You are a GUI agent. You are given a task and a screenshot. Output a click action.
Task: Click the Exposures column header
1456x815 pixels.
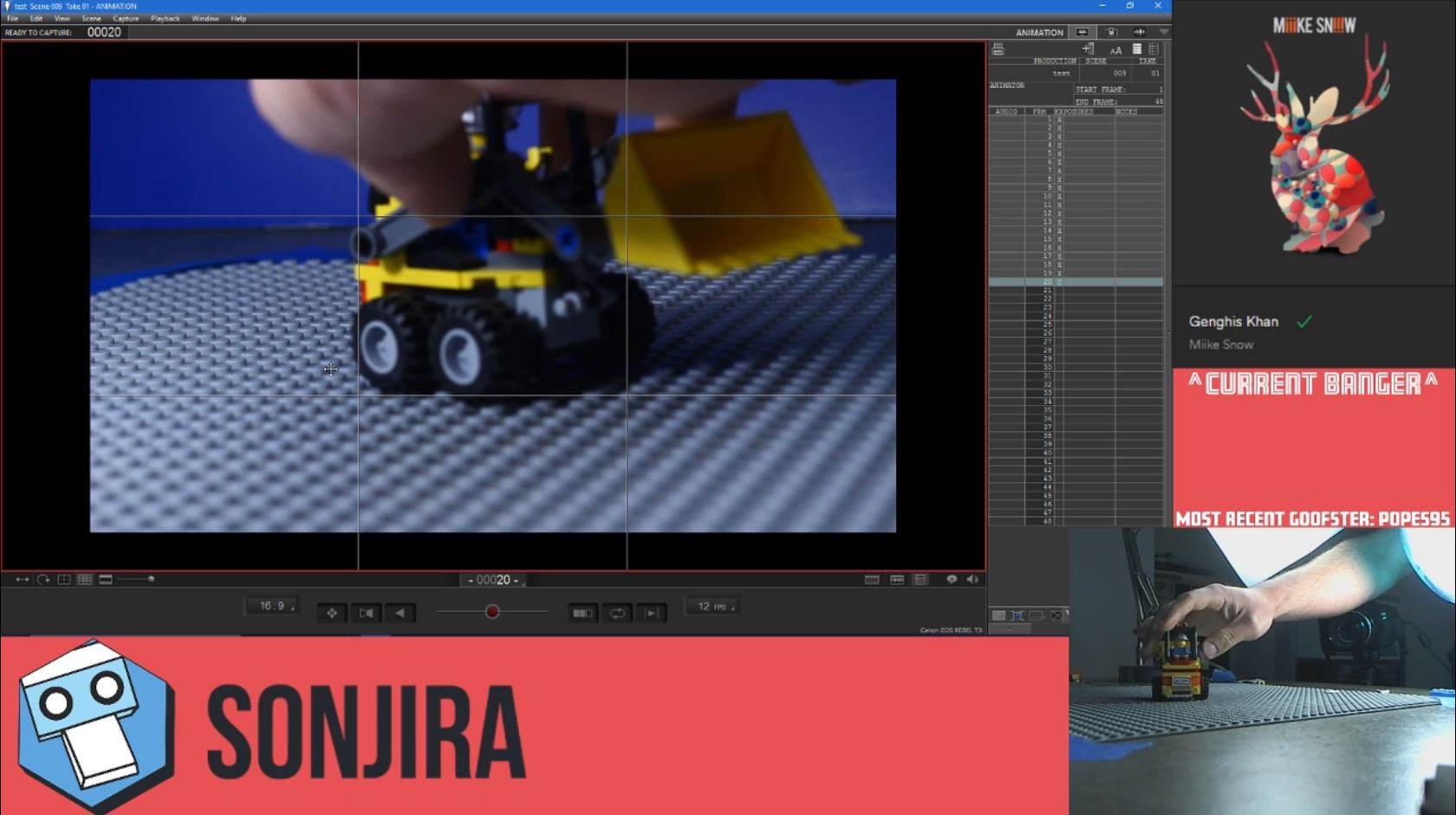tap(1075, 112)
